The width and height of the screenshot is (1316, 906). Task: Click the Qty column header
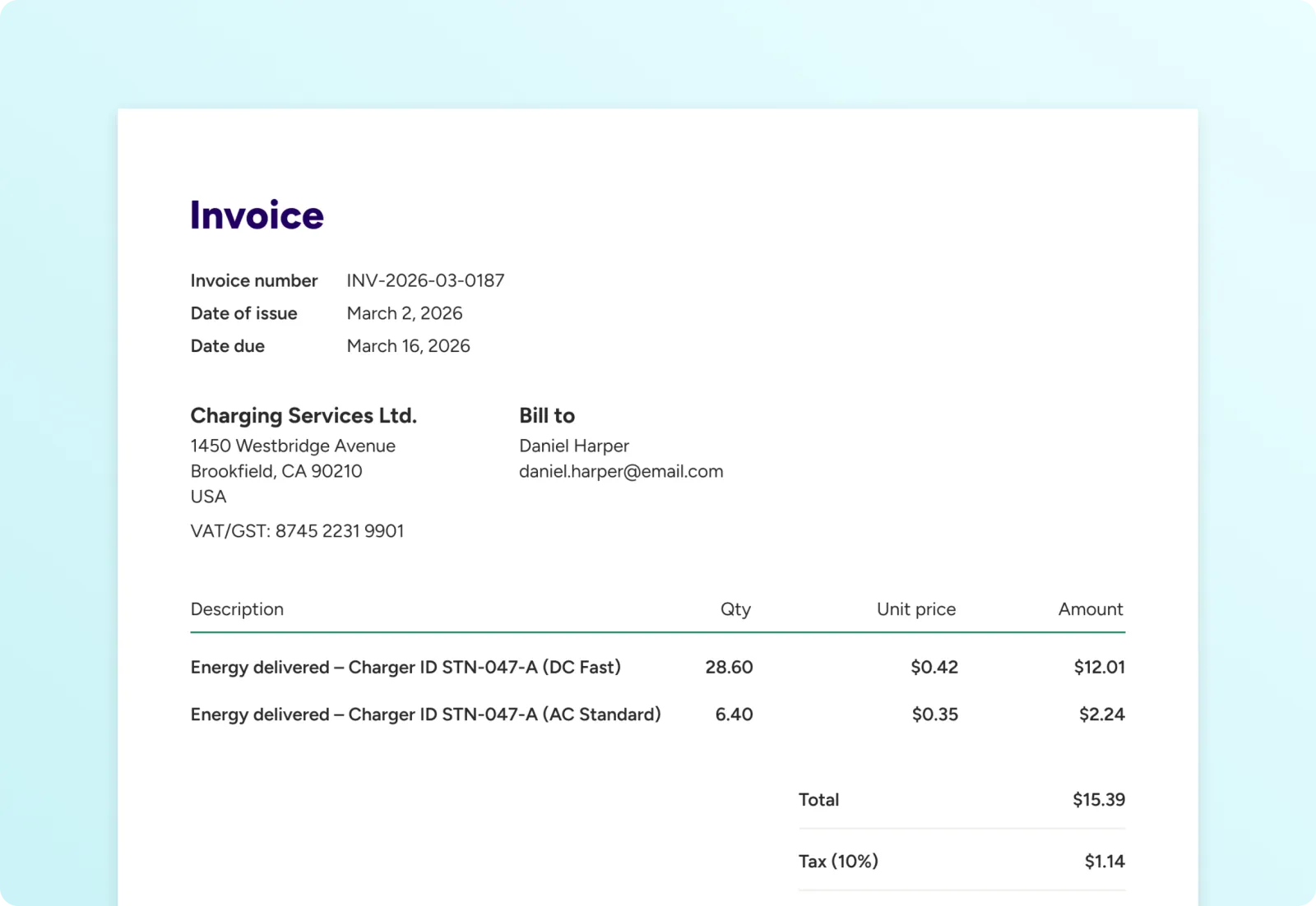coord(735,609)
